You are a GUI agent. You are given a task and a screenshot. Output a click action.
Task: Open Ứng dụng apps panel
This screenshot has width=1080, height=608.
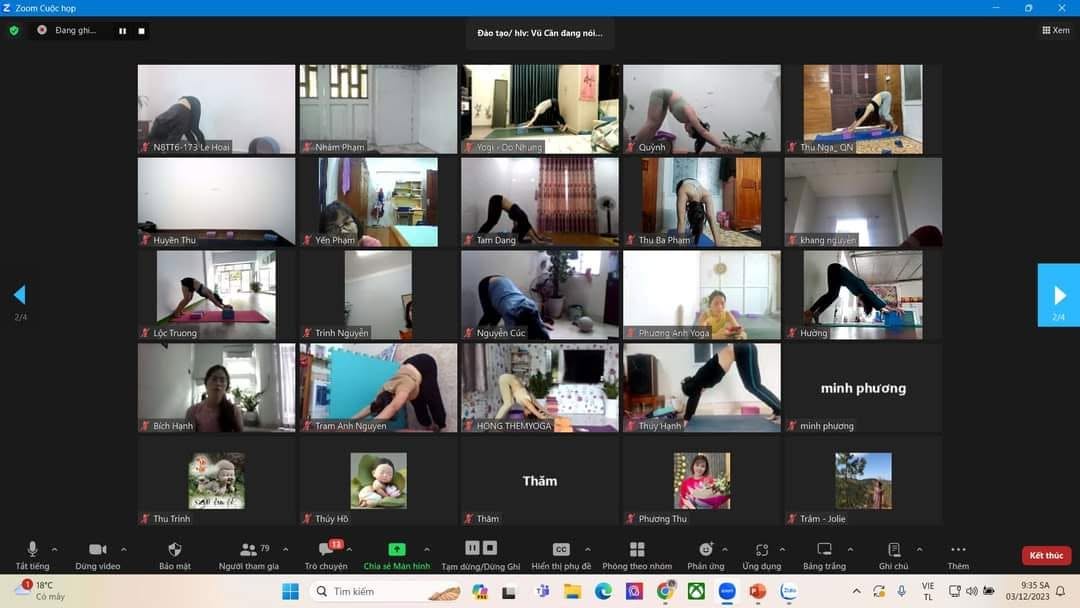[762, 556]
